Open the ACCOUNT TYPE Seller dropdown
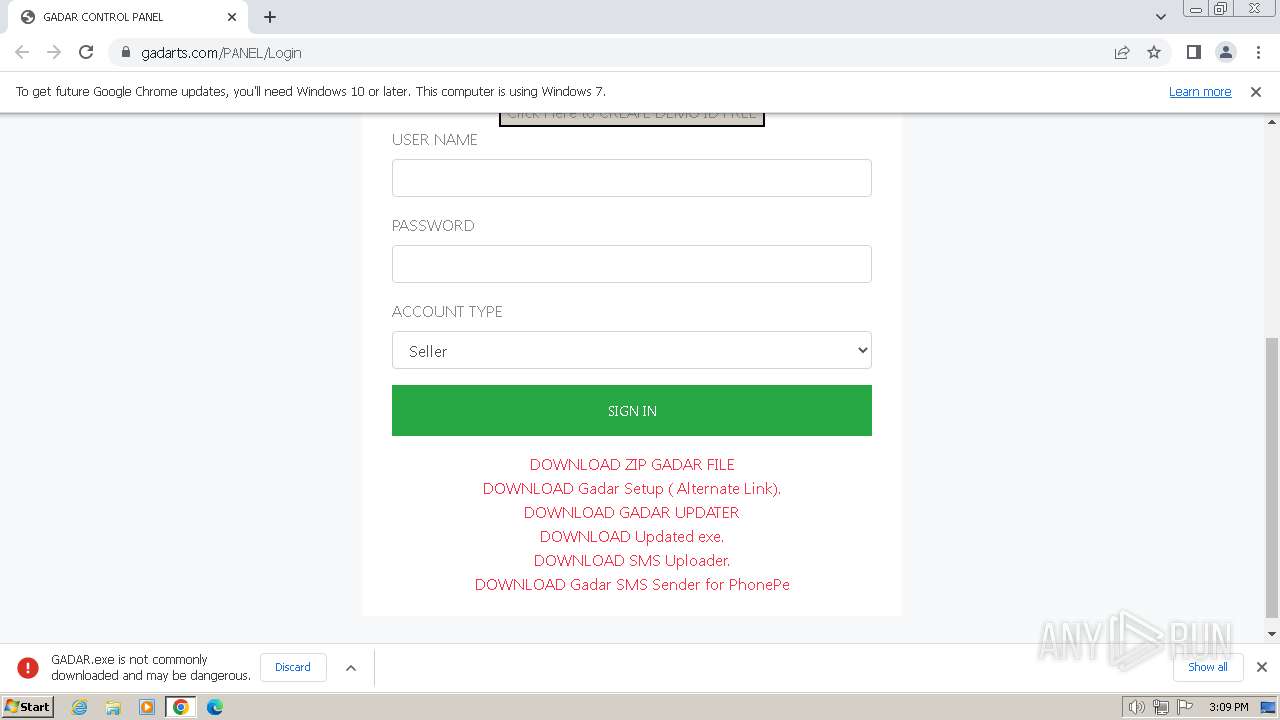1280x720 pixels. pyautogui.click(x=632, y=350)
